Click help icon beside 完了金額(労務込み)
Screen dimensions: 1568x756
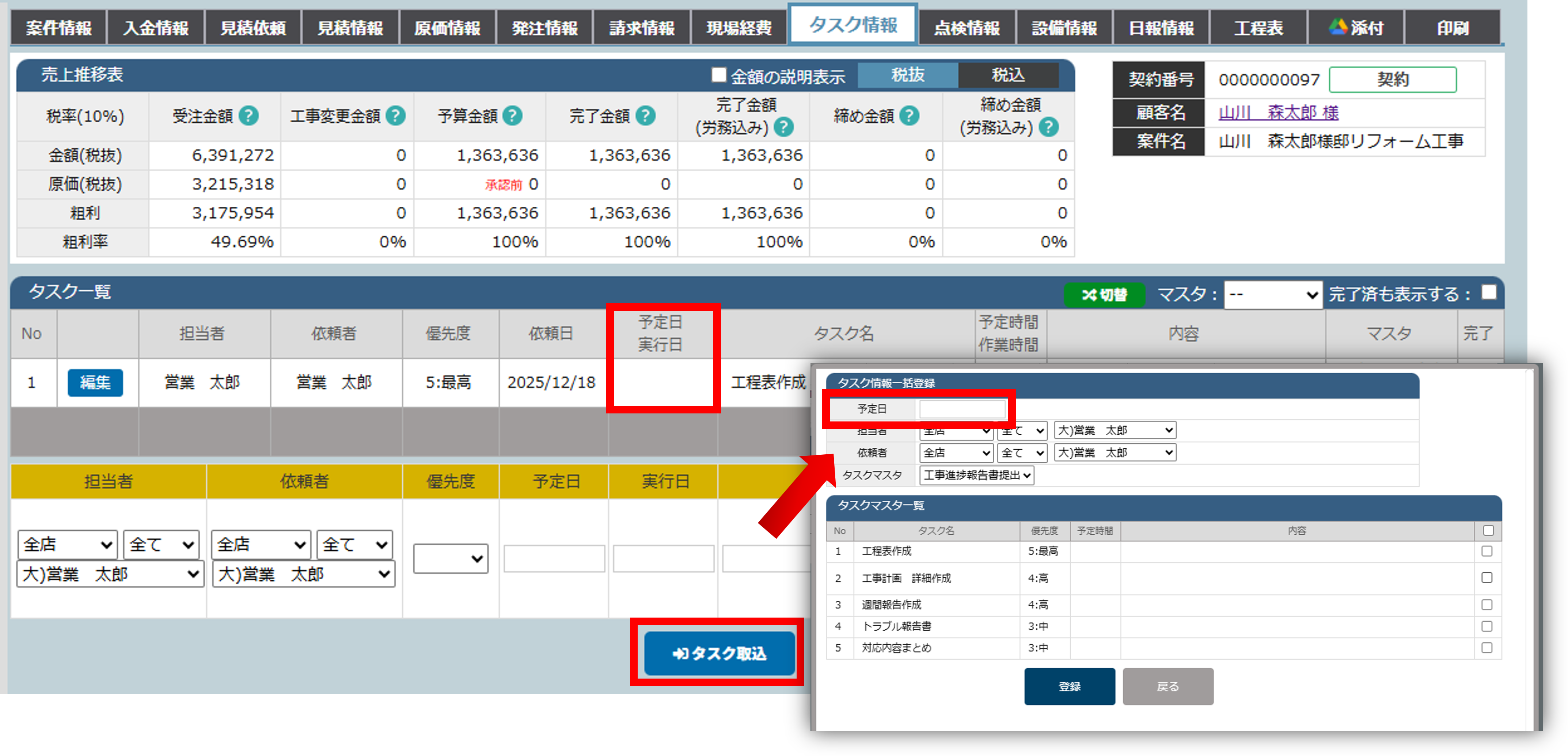click(x=783, y=127)
